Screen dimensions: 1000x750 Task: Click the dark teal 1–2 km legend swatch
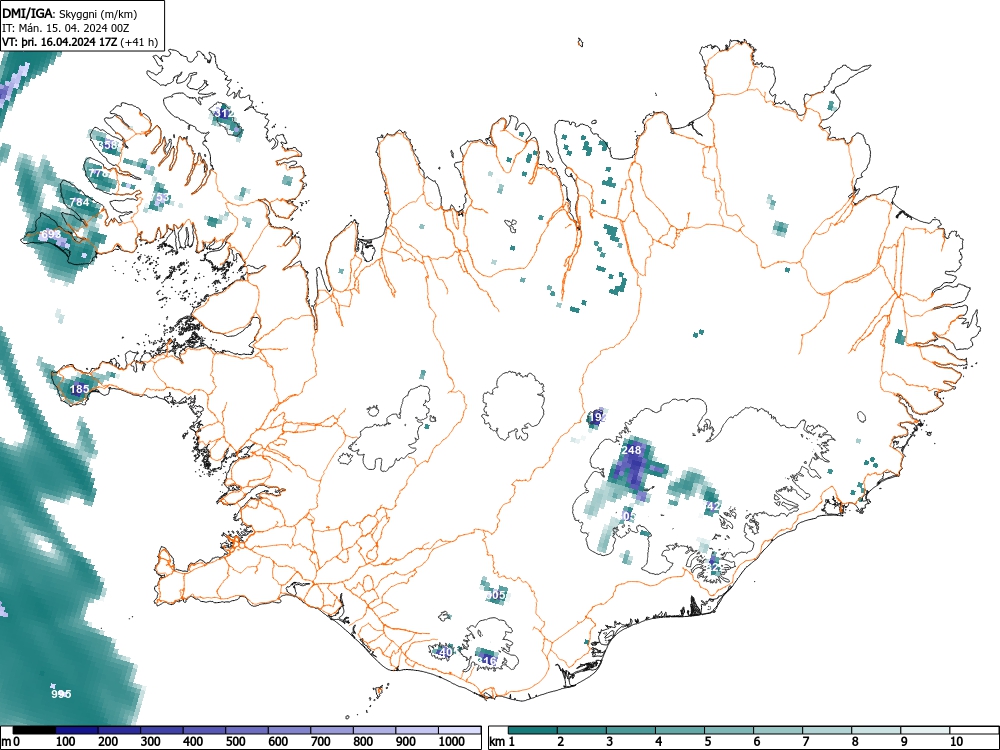click(533, 730)
